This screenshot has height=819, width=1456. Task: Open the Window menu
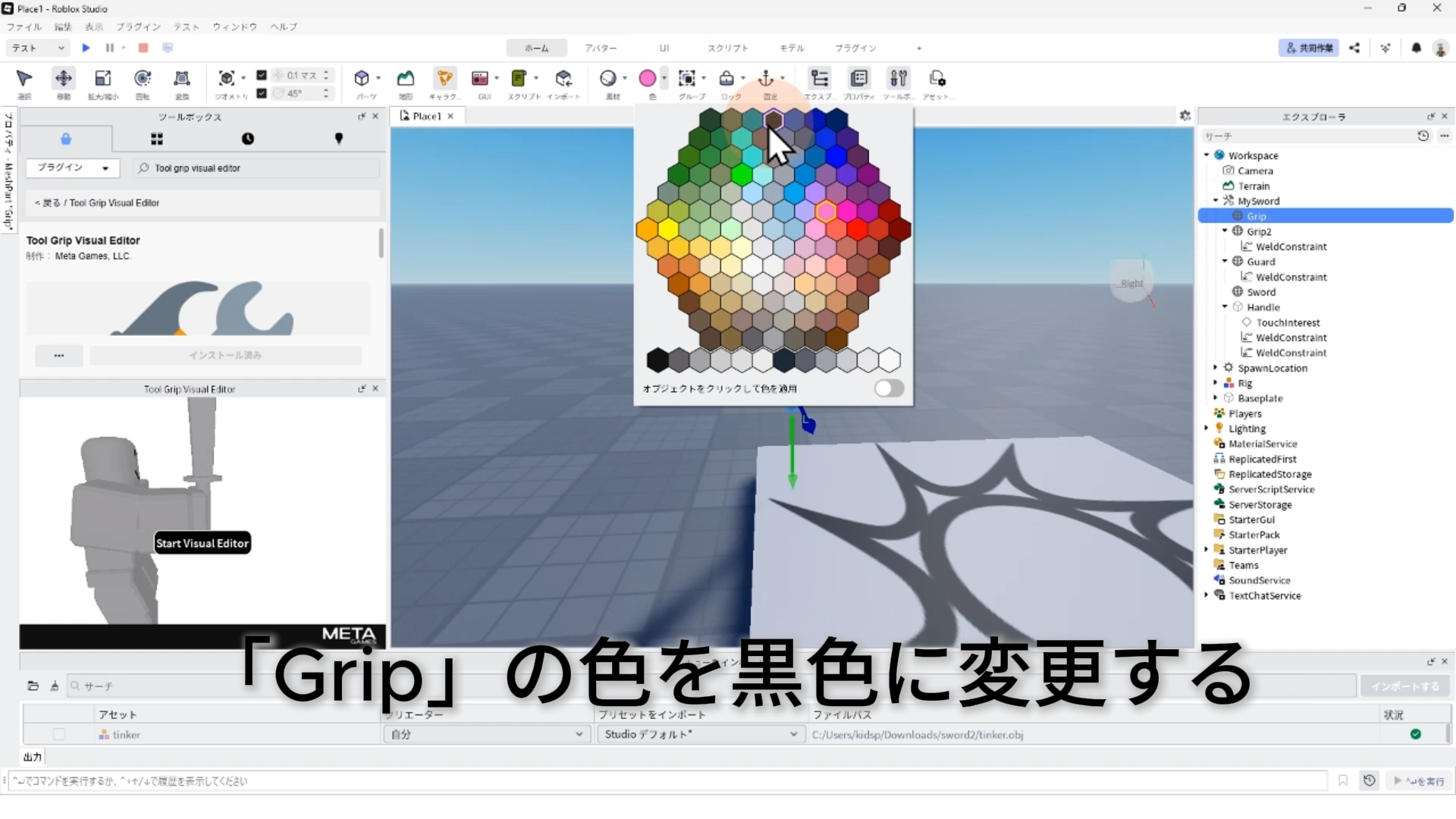(x=234, y=27)
